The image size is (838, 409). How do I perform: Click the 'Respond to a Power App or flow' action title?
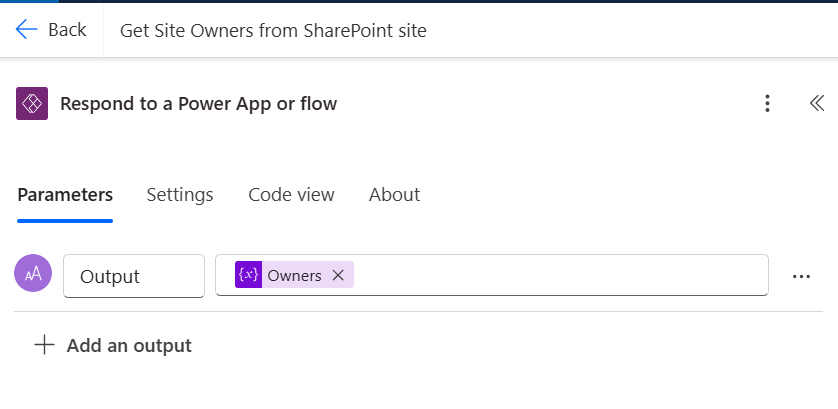(x=198, y=104)
